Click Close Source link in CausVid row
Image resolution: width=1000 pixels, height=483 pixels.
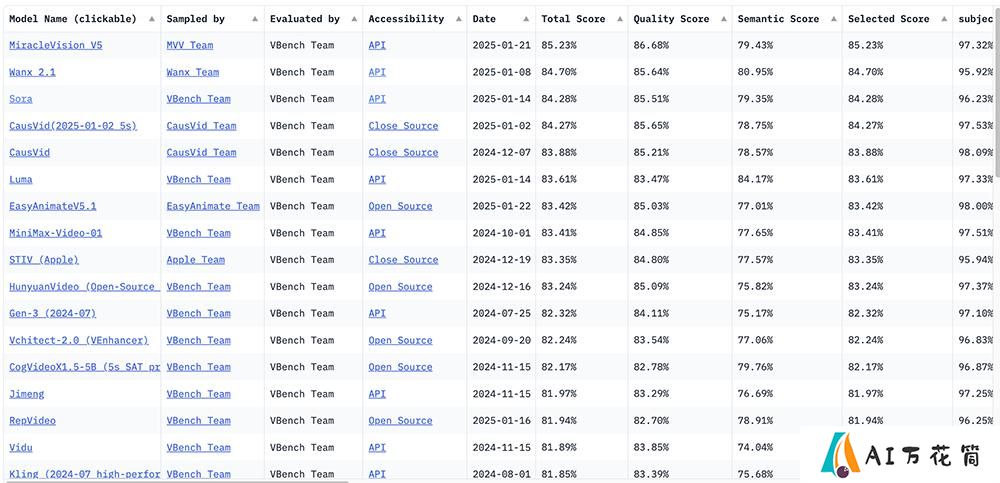[403, 152]
